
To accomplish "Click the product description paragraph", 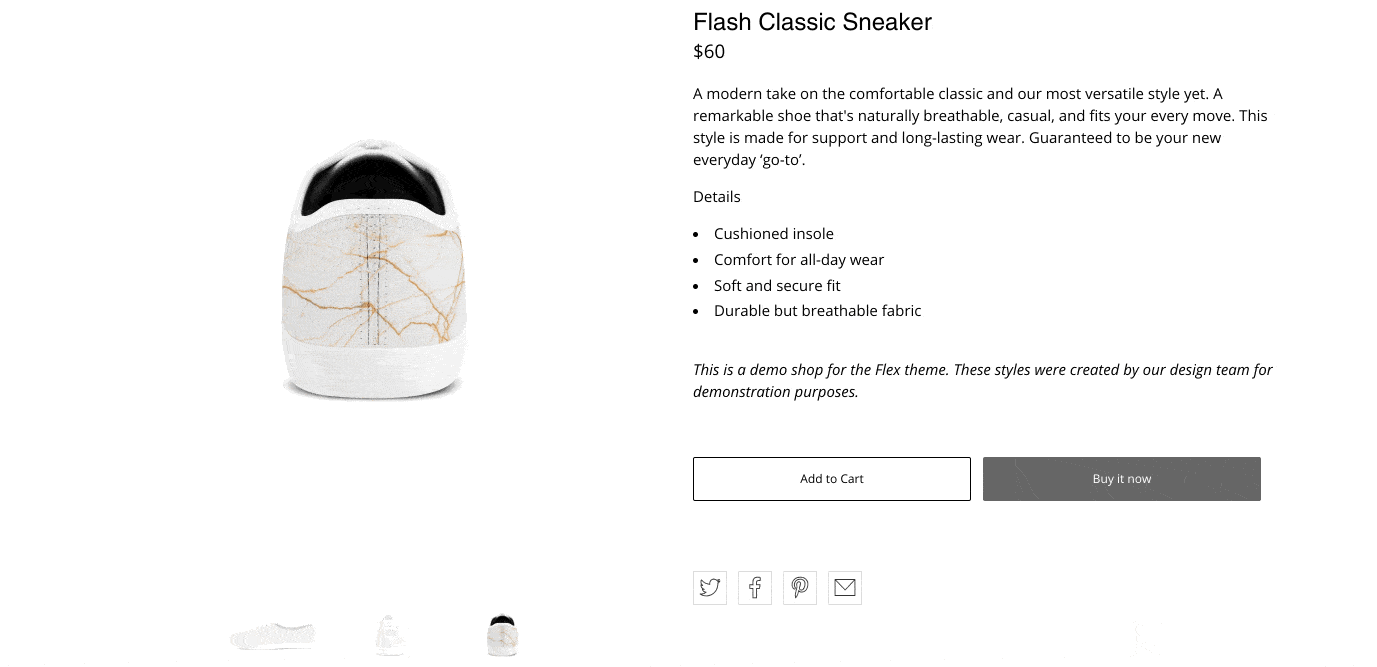I will tap(979, 127).
